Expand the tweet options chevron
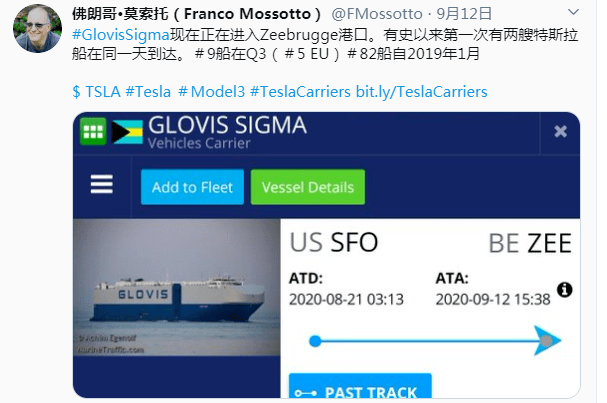This screenshot has height=403, width=607. coord(573,12)
